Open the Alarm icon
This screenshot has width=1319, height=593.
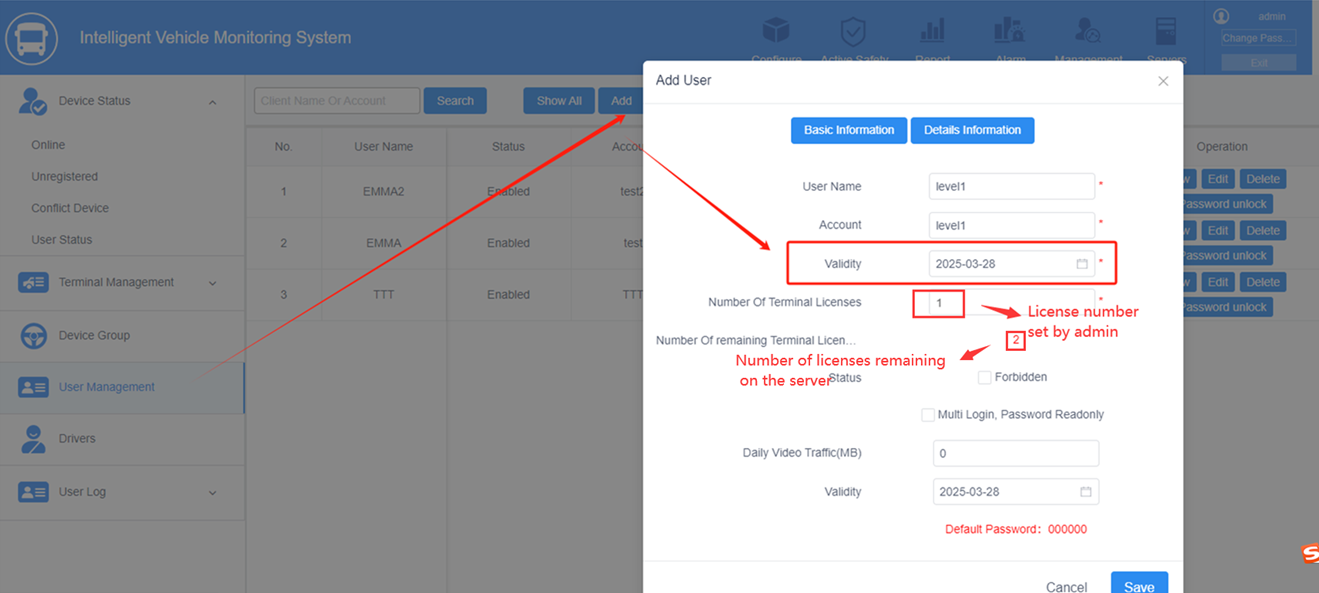pos(1010,31)
